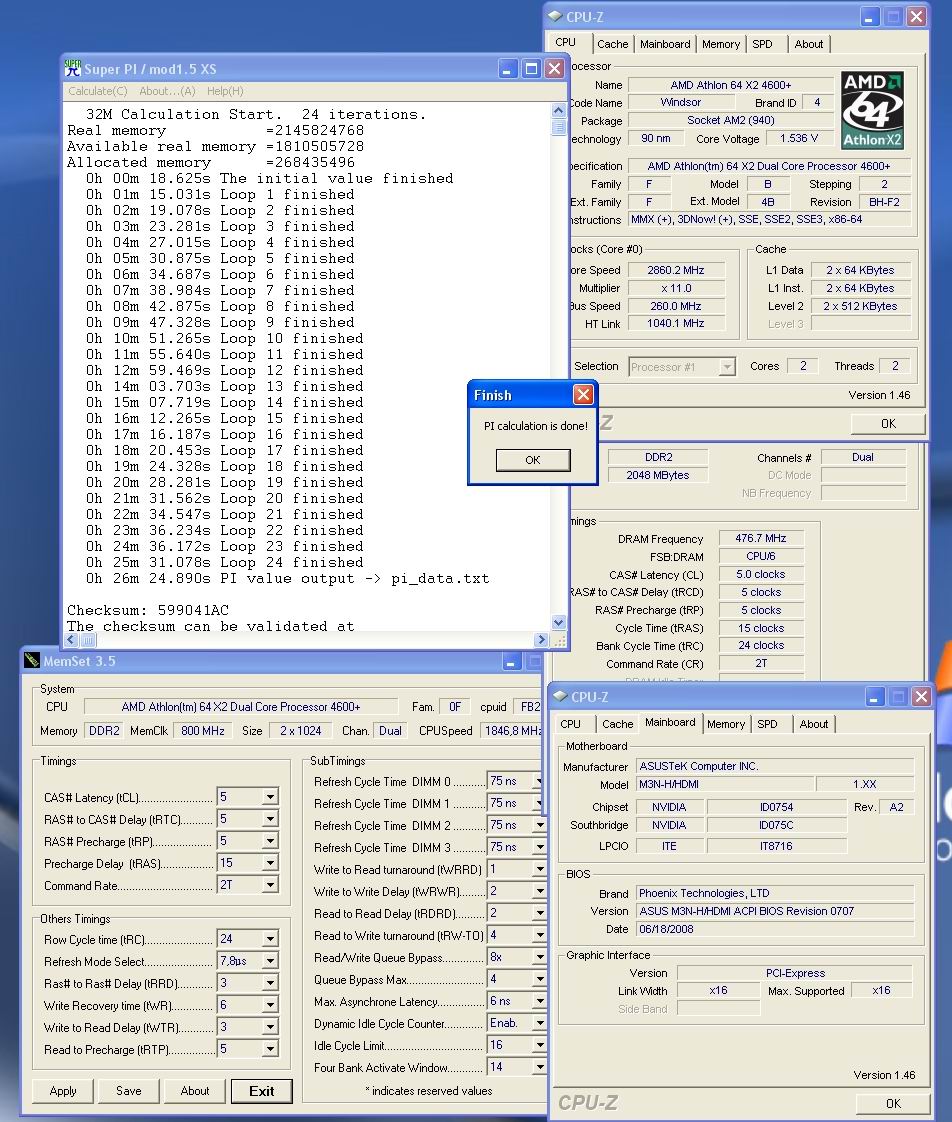Open Memory tab in Mainboard CPU-Z window
The width and height of the screenshot is (952, 1122).
(726, 724)
